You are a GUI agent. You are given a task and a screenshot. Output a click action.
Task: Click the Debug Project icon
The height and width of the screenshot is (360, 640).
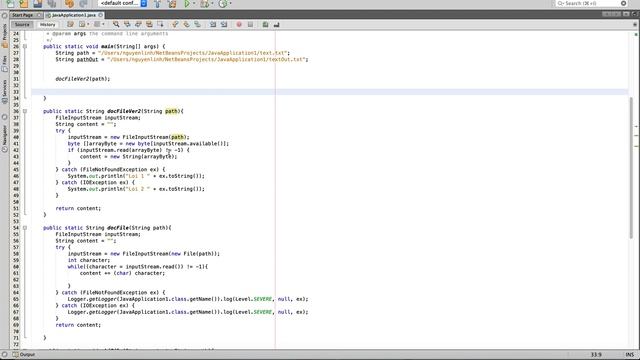[204, 4]
